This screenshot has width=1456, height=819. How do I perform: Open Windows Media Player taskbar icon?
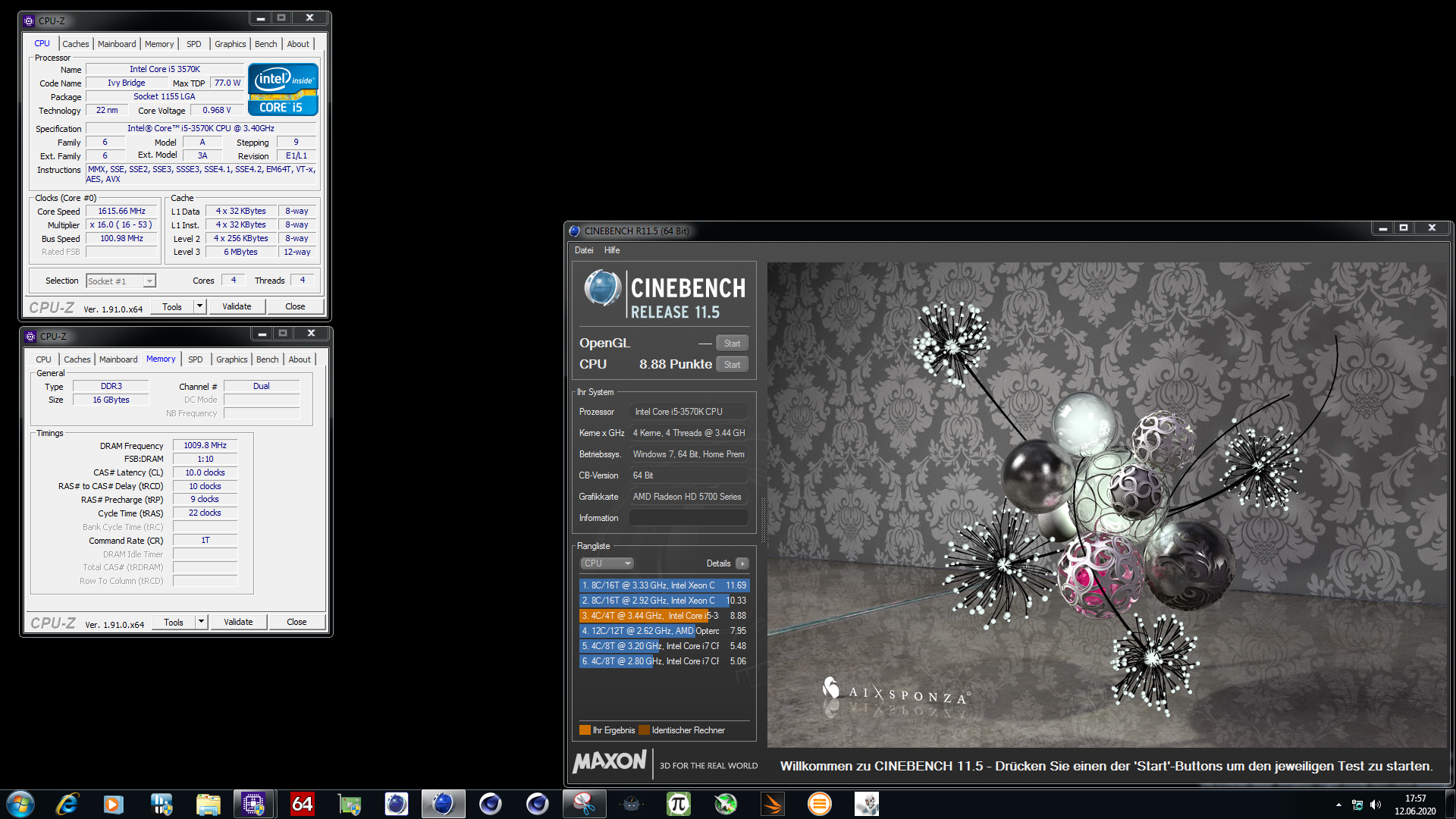click(x=114, y=804)
